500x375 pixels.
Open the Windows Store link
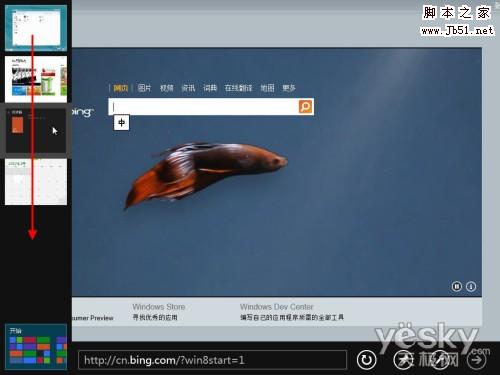(x=159, y=307)
